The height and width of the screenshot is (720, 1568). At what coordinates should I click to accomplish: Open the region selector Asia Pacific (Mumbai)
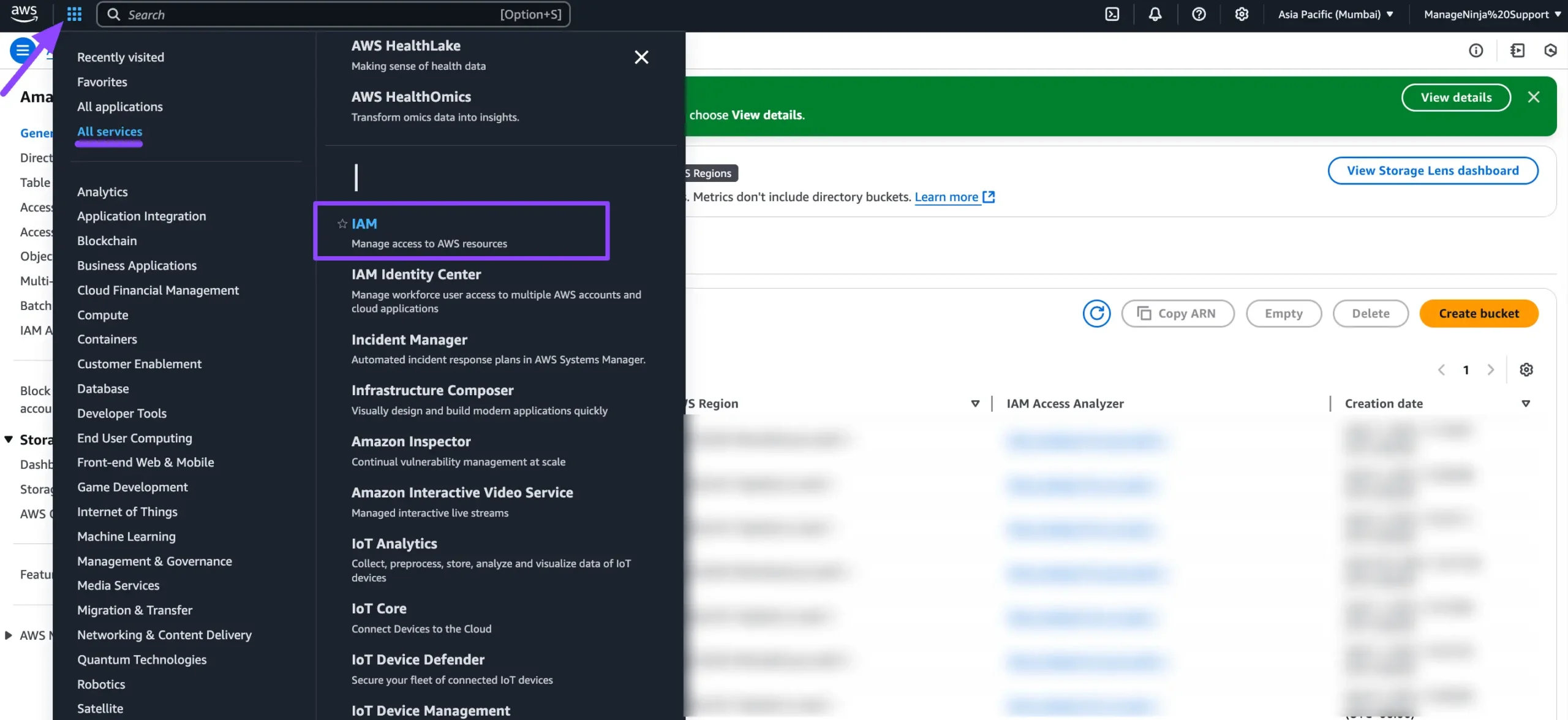[x=1335, y=14]
